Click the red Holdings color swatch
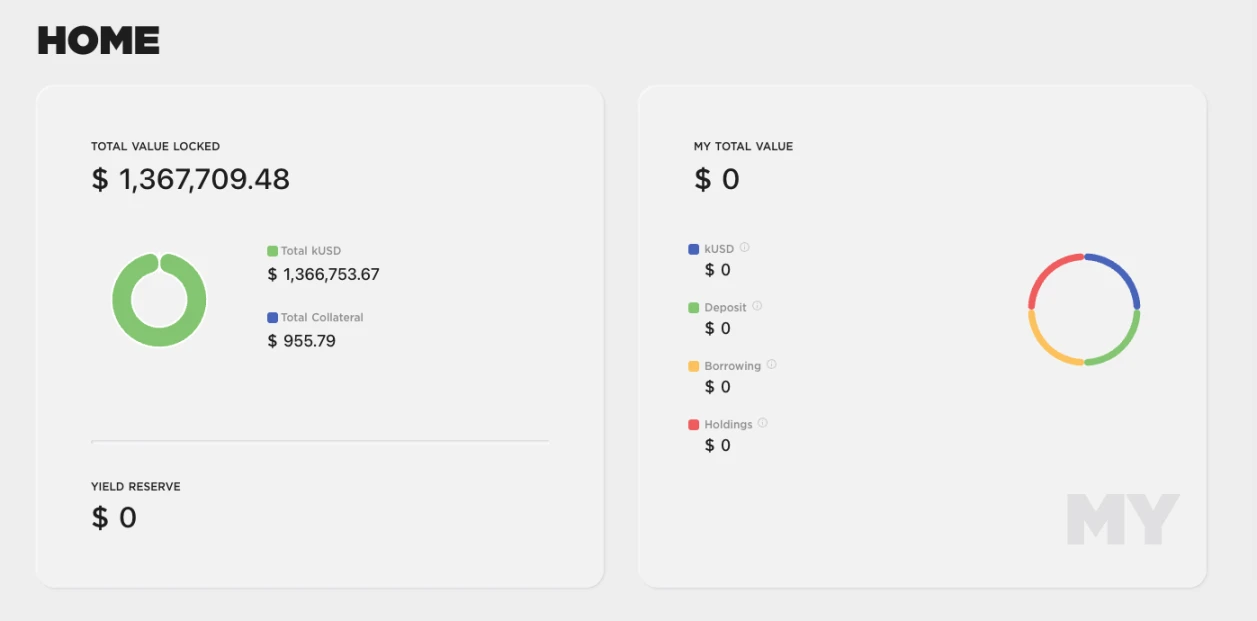The height and width of the screenshot is (621, 1257). [x=694, y=424]
